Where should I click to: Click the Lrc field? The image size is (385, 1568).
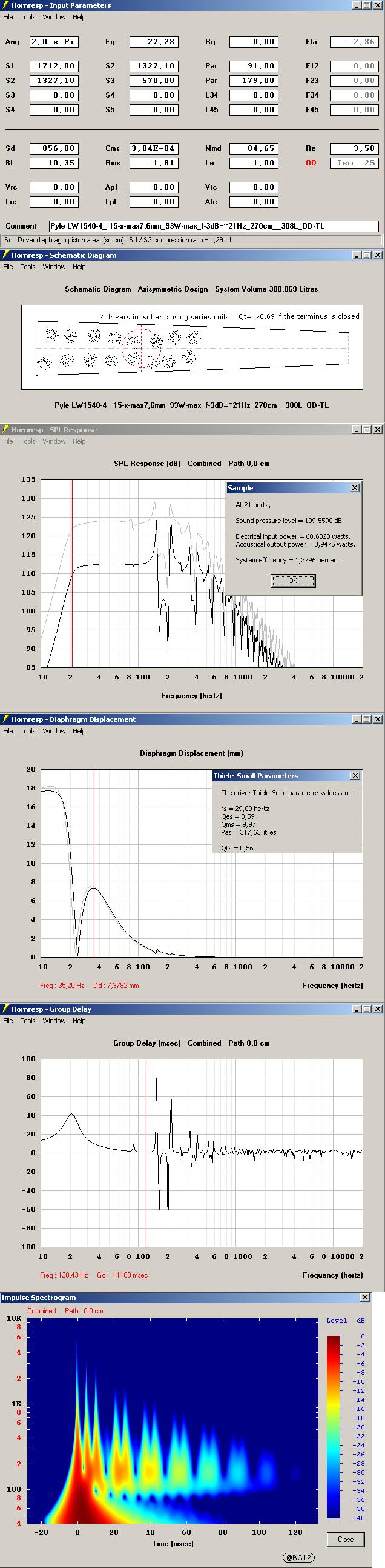(x=54, y=202)
